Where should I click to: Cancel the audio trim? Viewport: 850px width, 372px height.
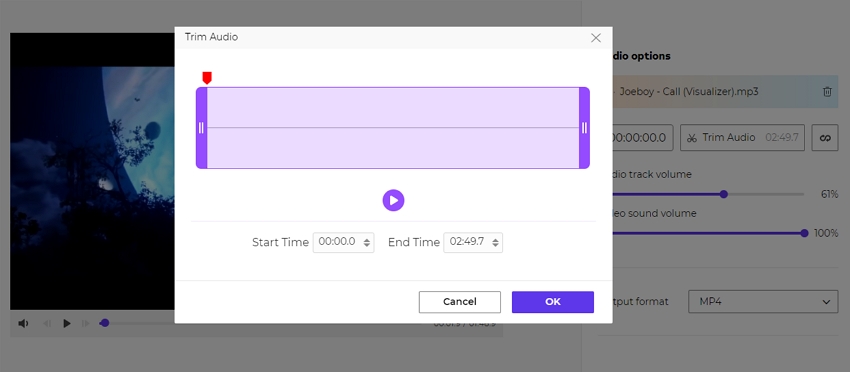click(x=460, y=302)
